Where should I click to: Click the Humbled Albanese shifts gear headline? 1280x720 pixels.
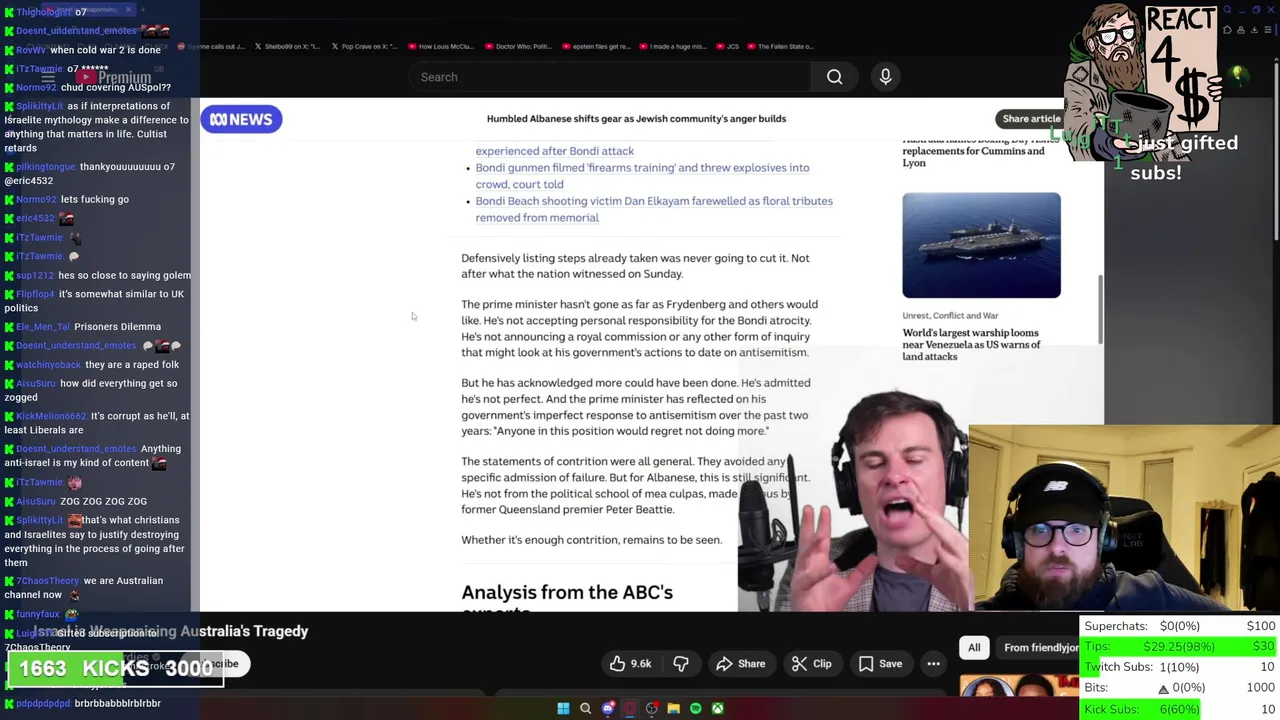(x=636, y=119)
